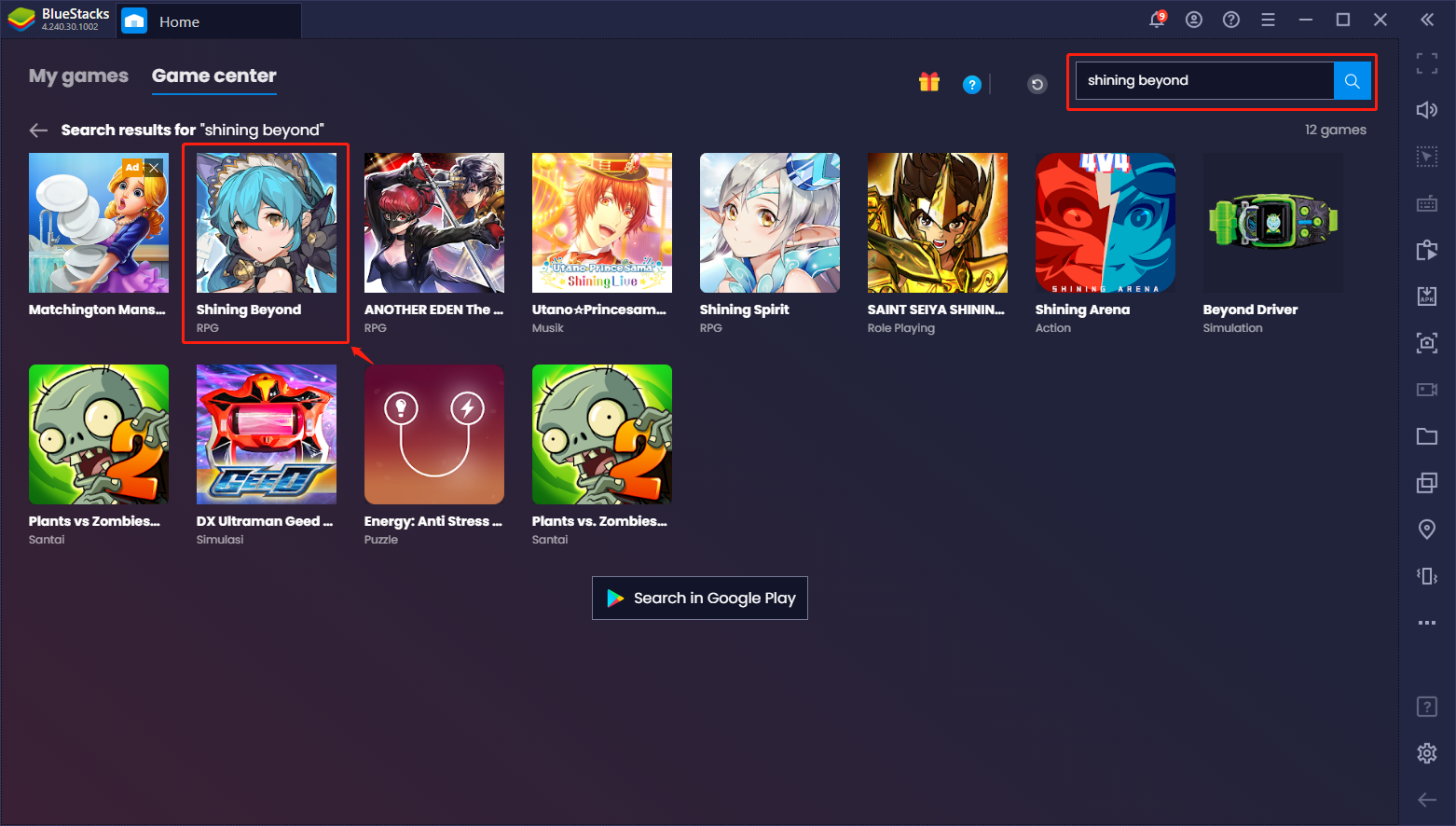The height and width of the screenshot is (826, 1456).
Task: Open the Shining Beyond game thumbnail
Action: click(x=267, y=223)
